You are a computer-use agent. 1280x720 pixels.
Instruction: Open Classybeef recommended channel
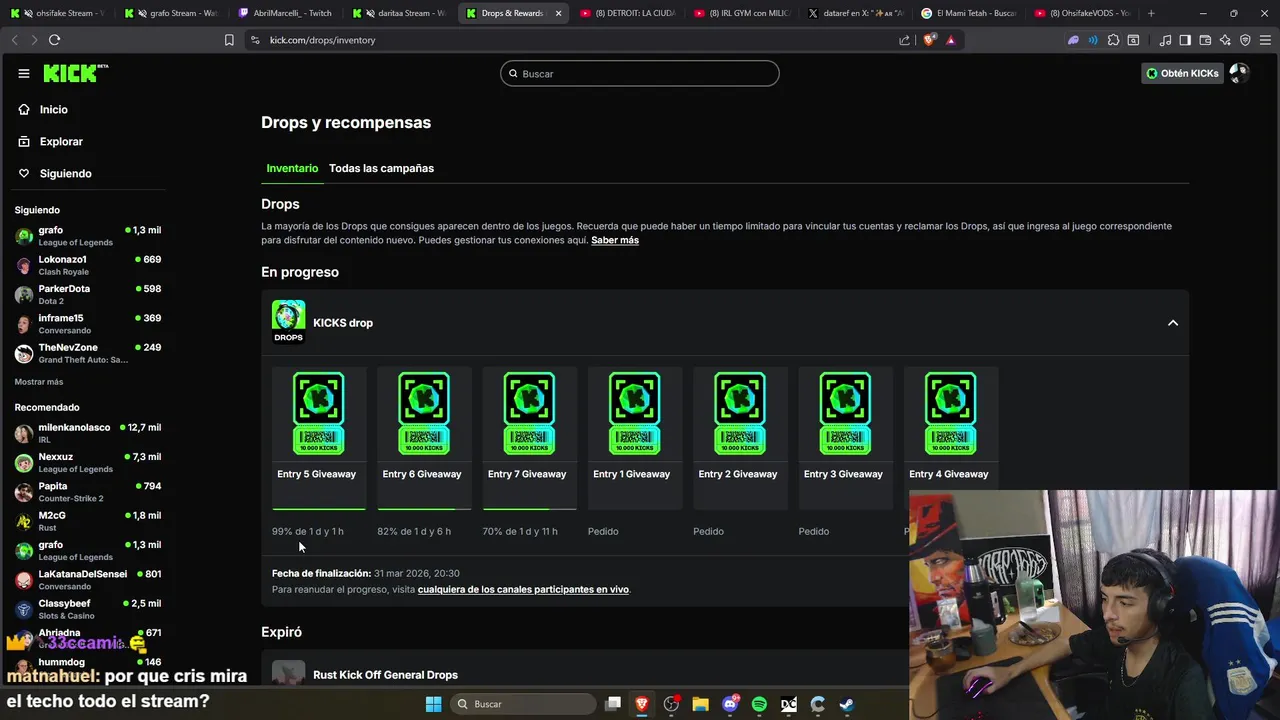click(x=88, y=609)
